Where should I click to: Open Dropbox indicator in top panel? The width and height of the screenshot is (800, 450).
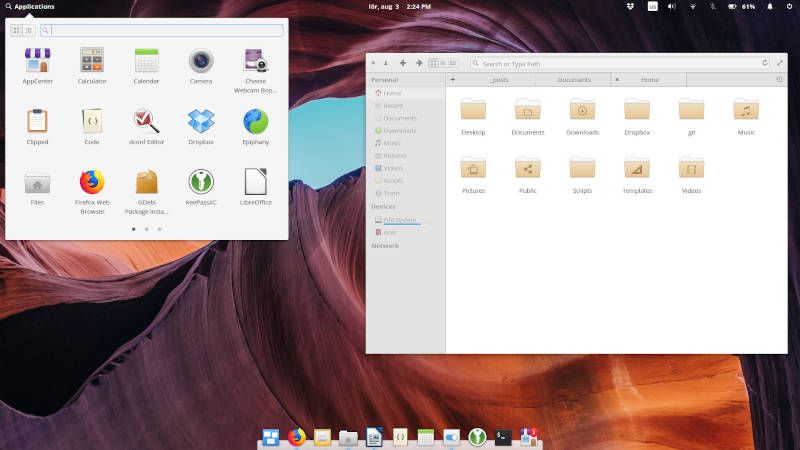coord(631,7)
